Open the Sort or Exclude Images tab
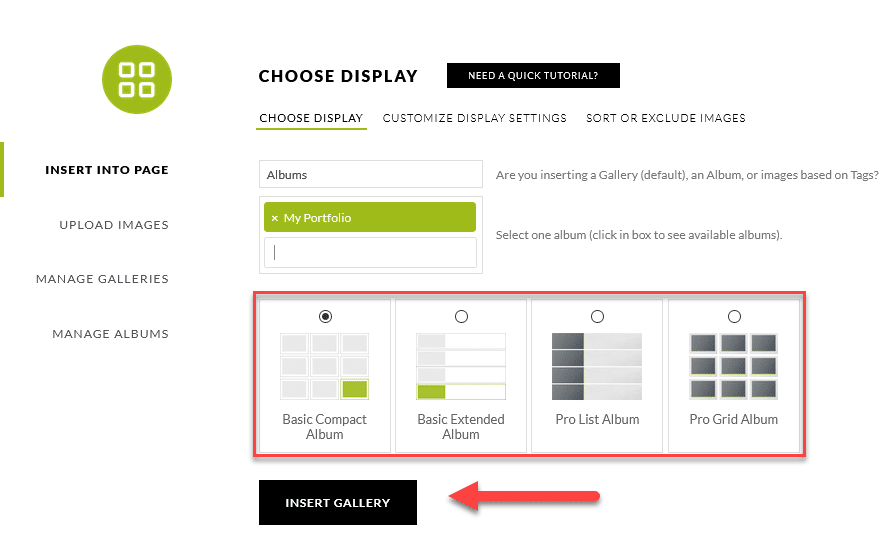Viewport: 896px width, 548px height. 666,118
